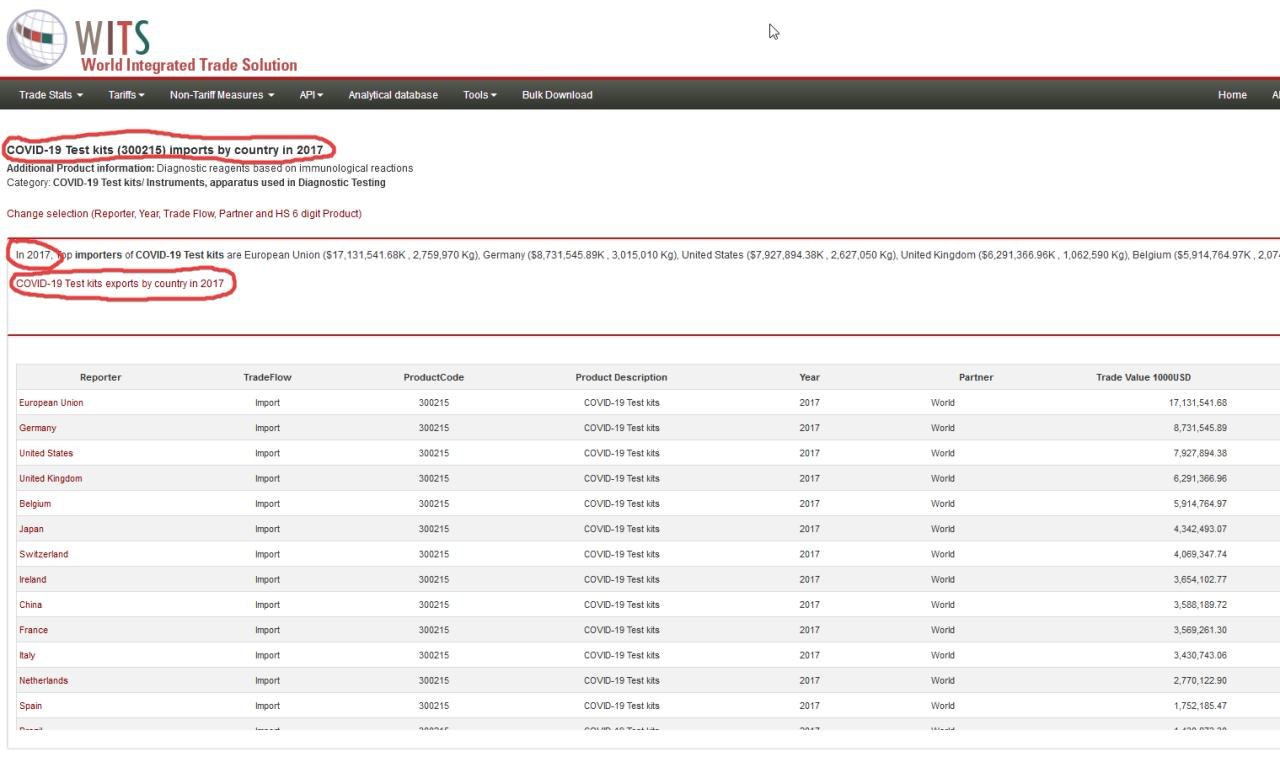Open the Belgium reporter link
Viewport: 1280px width, 762px height.
point(35,504)
